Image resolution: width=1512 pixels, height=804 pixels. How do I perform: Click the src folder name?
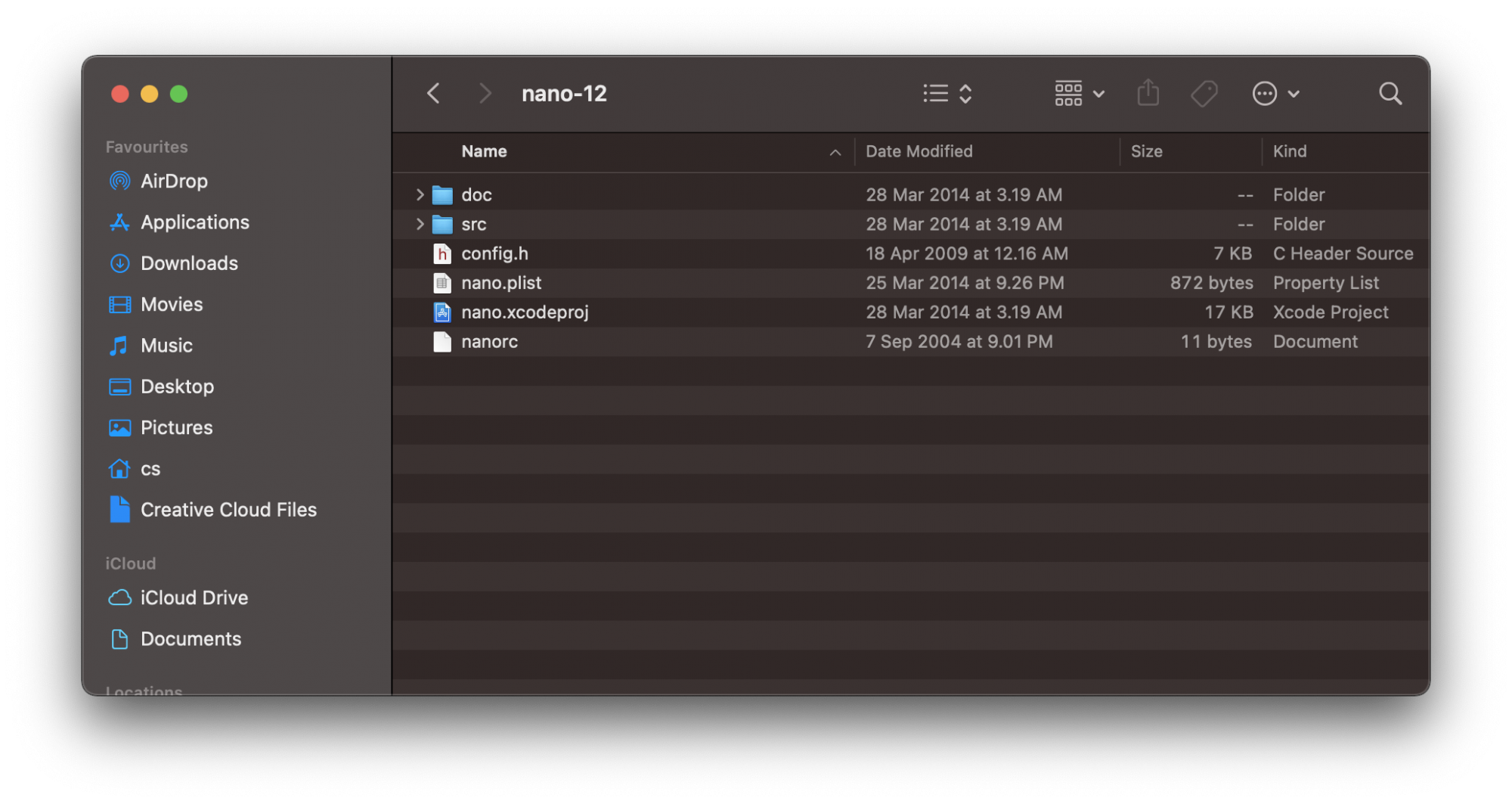tap(474, 224)
